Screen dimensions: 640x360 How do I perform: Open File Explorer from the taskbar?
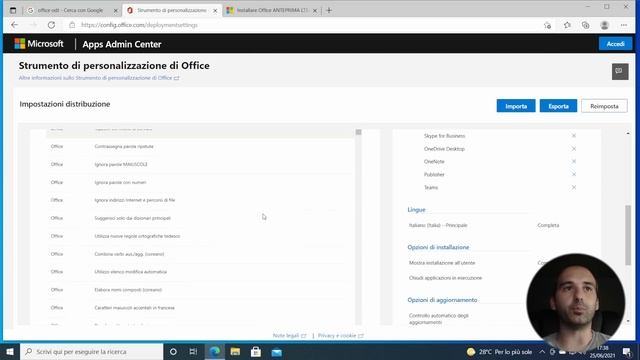[x=235, y=351]
